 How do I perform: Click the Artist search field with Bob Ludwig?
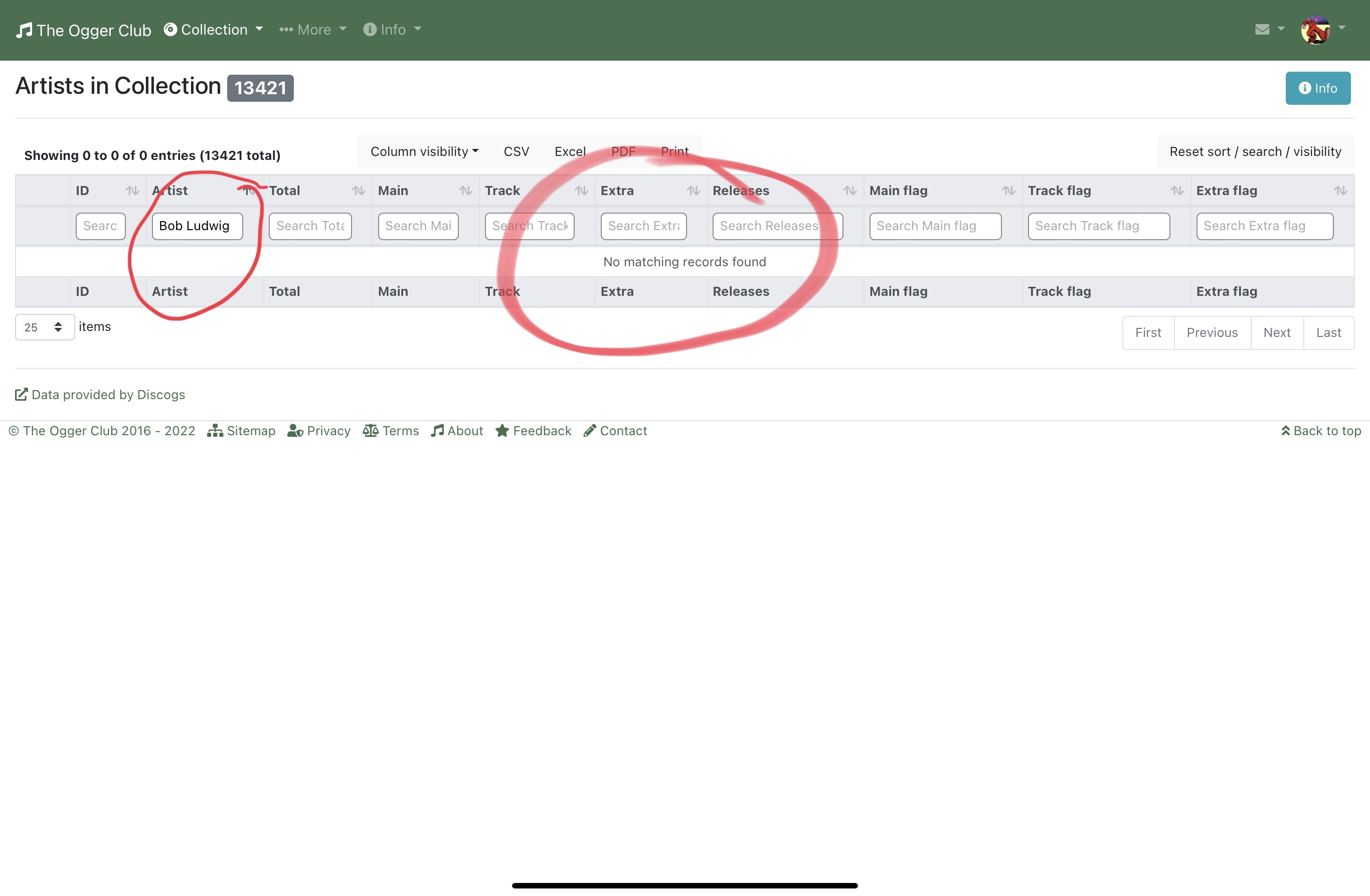pyautogui.click(x=197, y=226)
